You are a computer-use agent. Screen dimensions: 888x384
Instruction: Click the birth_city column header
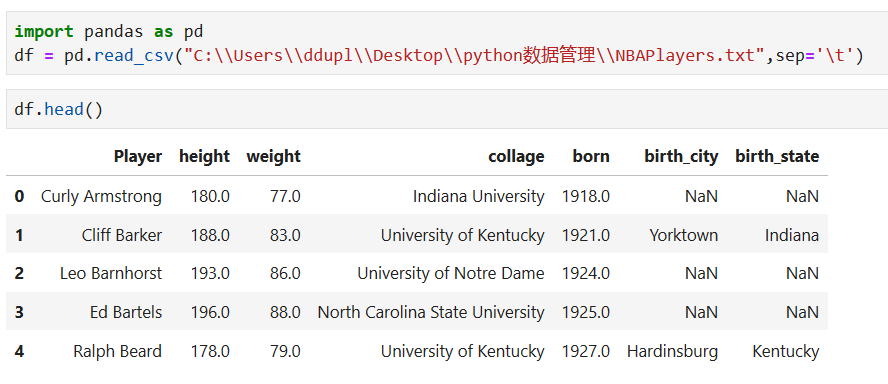coord(681,156)
